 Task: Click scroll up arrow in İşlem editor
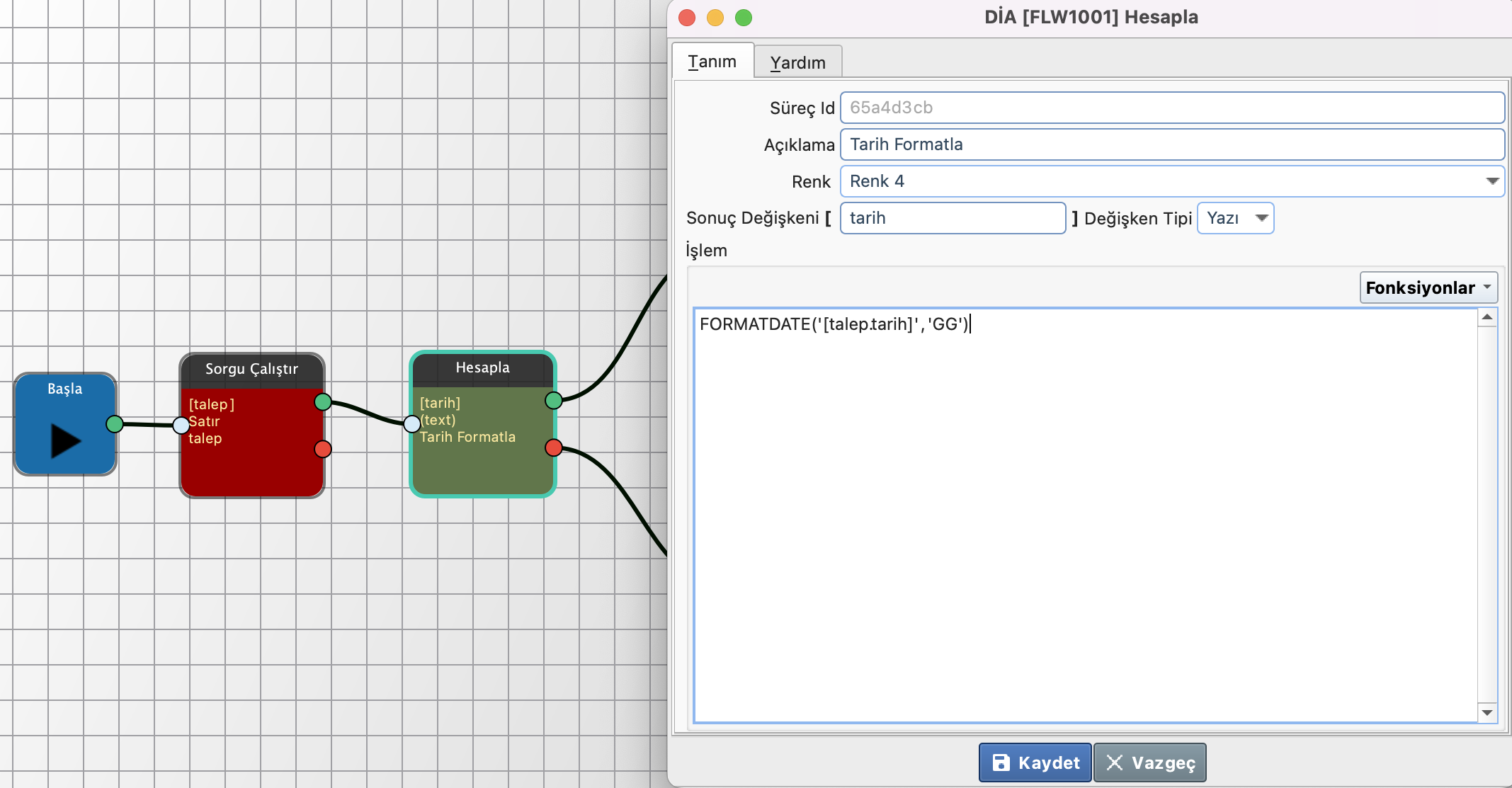point(1487,317)
